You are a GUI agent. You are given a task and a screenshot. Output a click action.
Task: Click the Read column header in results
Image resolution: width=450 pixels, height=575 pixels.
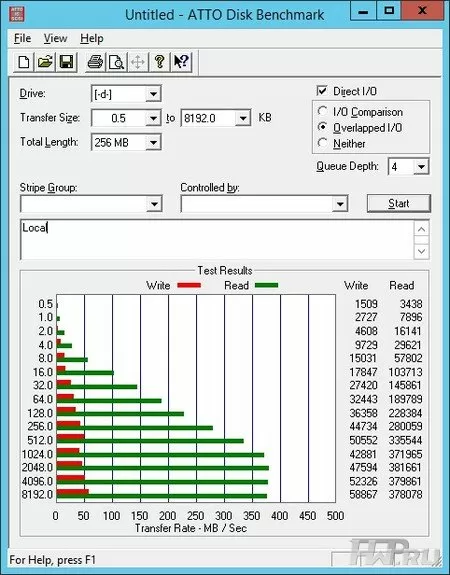click(x=402, y=285)
